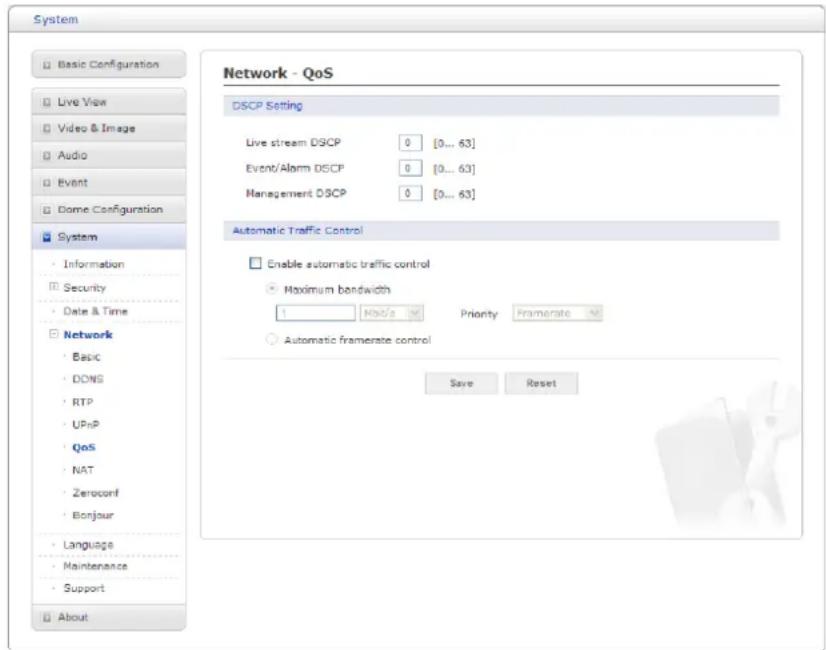The image size is (826, 650).
Task: Select the Network tree heading
Action: coord(88,335)
